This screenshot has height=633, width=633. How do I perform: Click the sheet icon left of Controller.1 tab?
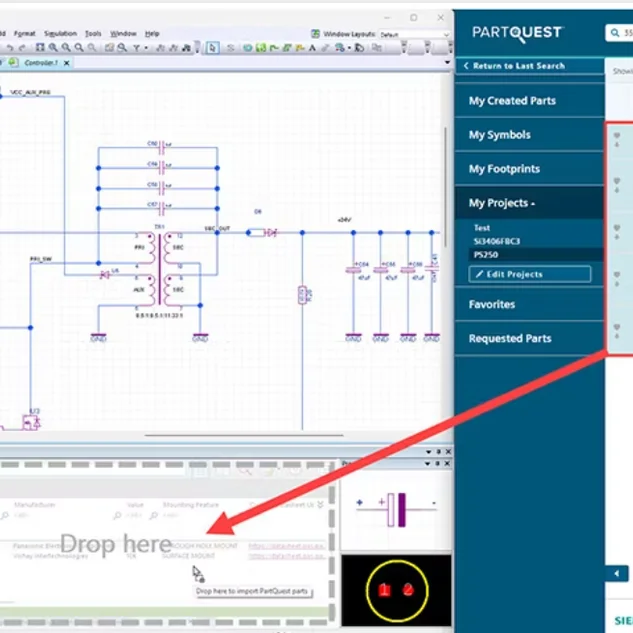13,62
